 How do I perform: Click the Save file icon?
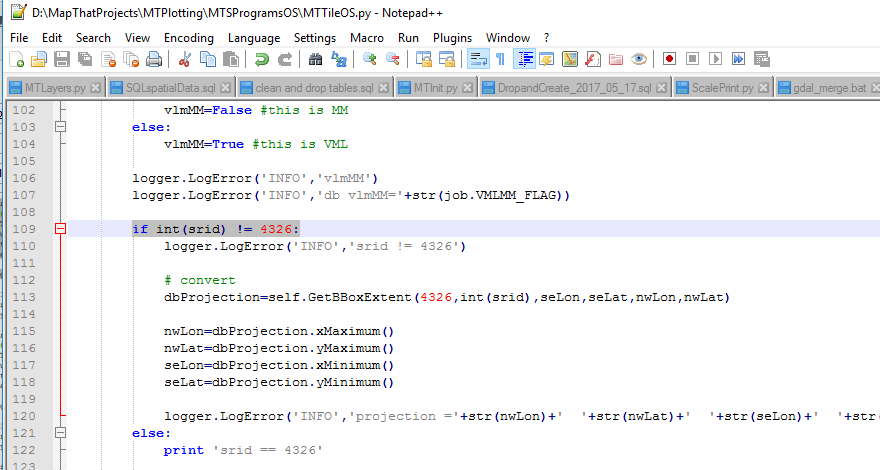click(62, 59)
